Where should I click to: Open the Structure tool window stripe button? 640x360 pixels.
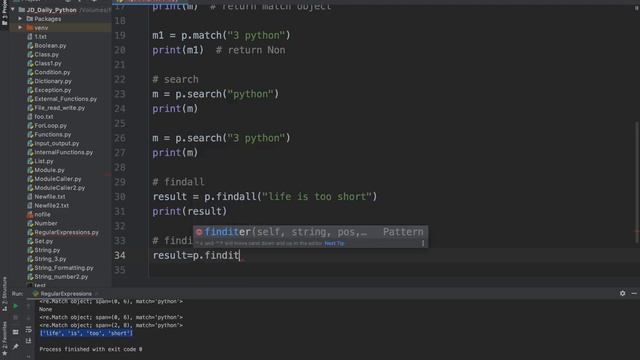[x=4, y=294]
